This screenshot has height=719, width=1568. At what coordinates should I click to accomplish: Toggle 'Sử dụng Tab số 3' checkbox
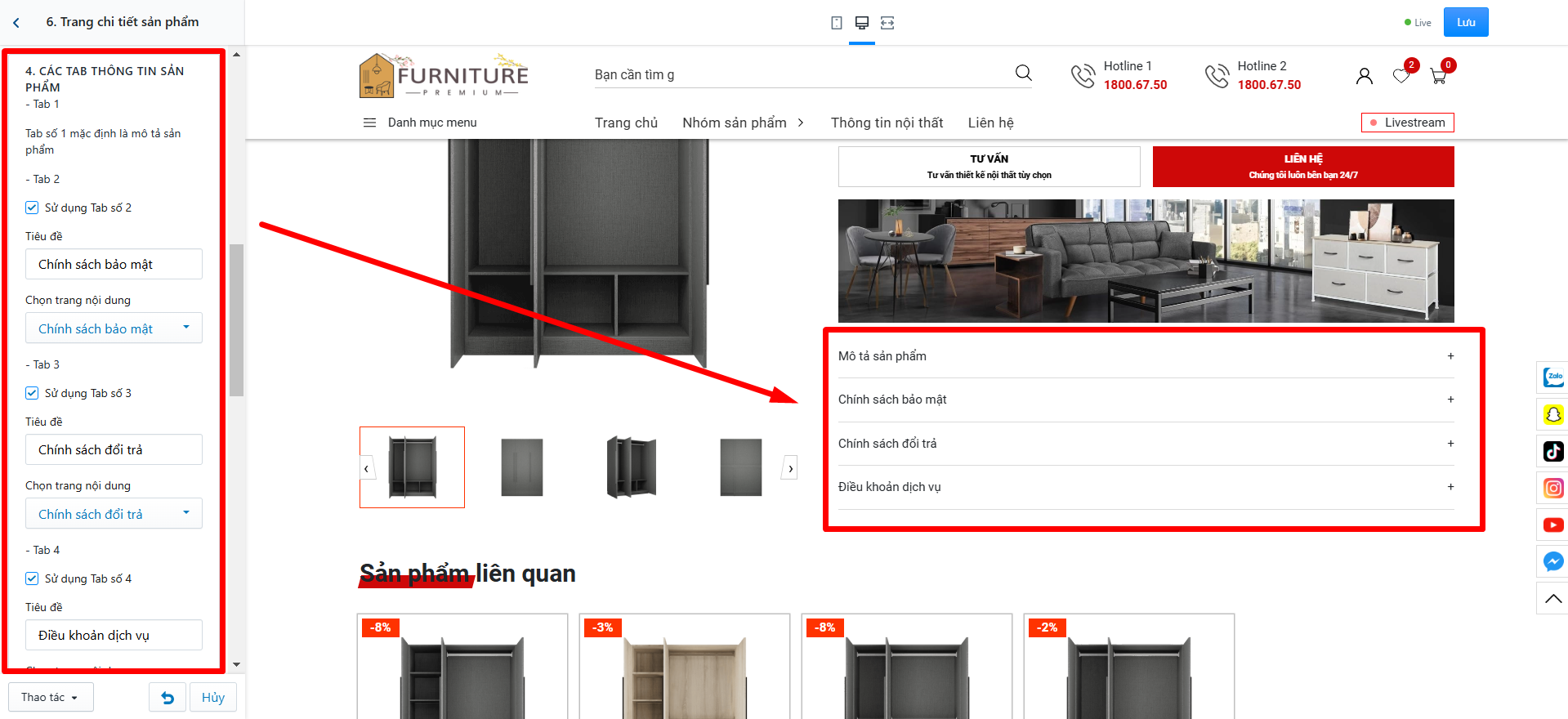pos(32,393)
